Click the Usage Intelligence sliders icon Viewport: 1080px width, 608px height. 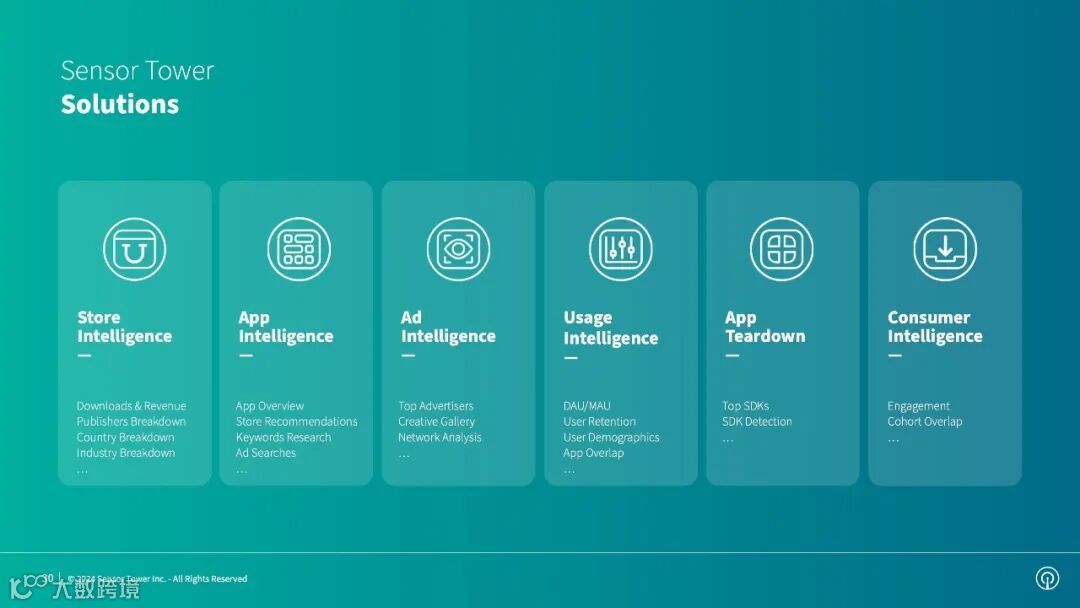[x=621, y=249]
